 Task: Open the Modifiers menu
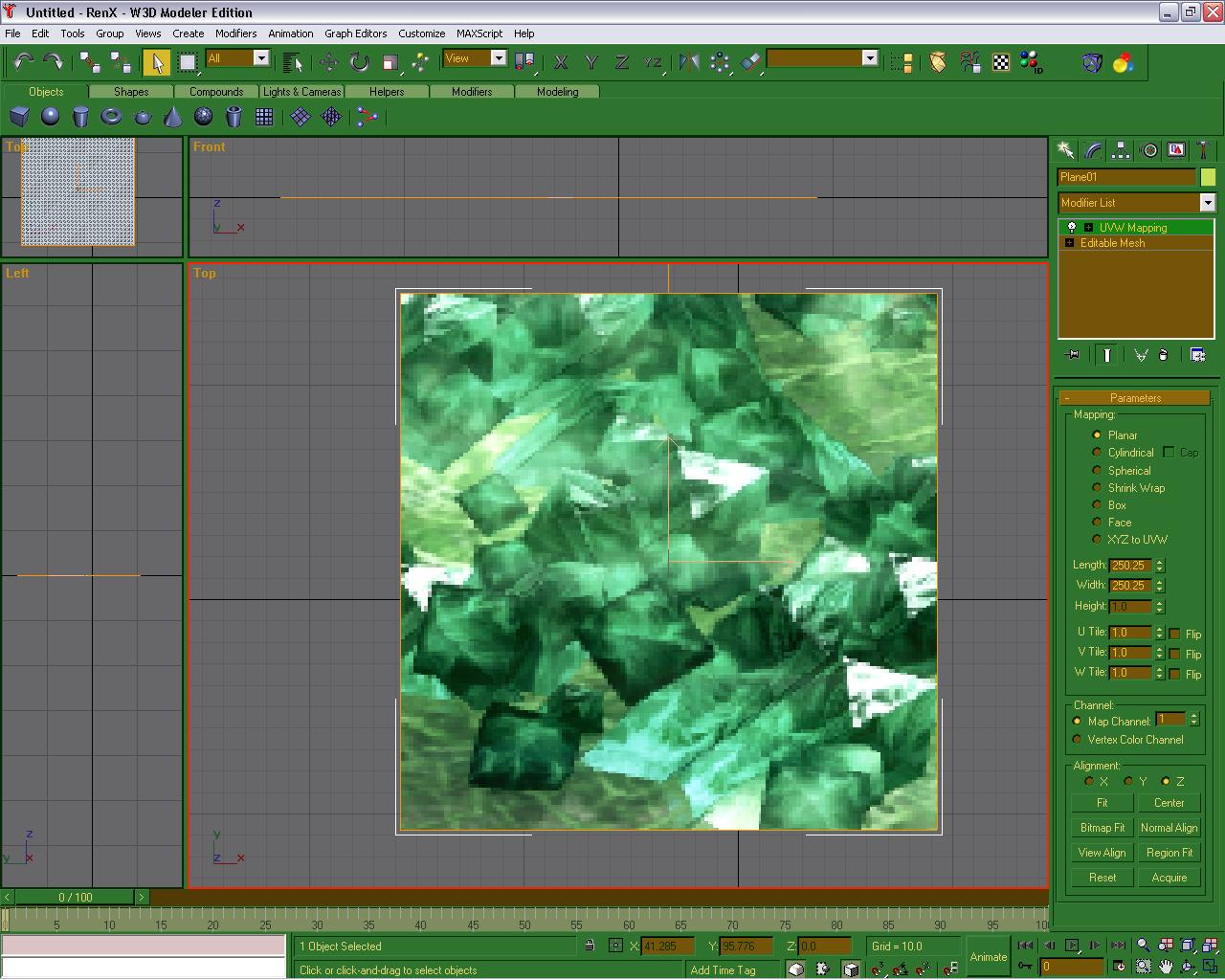click(x=235, y=33)
